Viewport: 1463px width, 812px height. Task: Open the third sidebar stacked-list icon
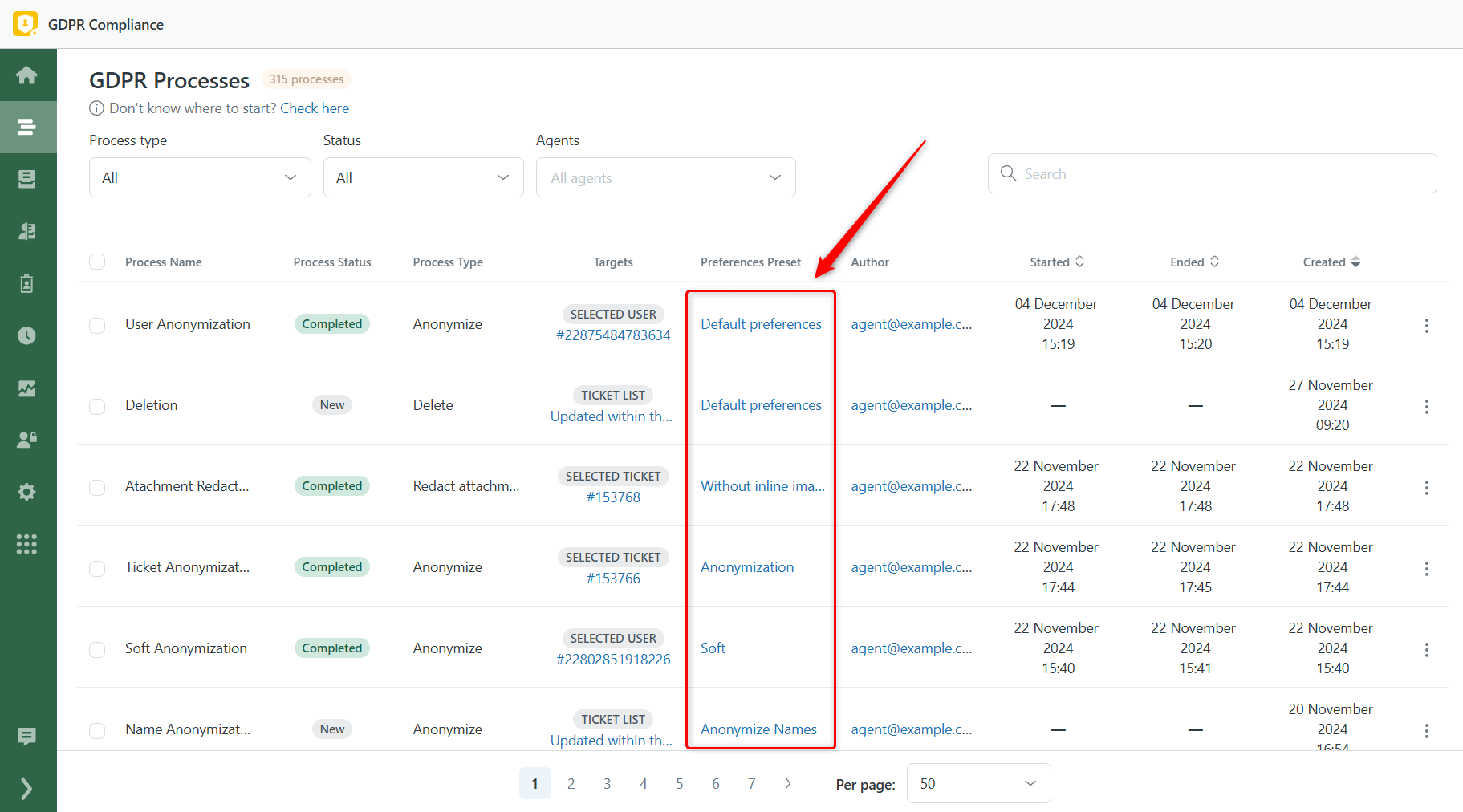[x=26, y=179]
